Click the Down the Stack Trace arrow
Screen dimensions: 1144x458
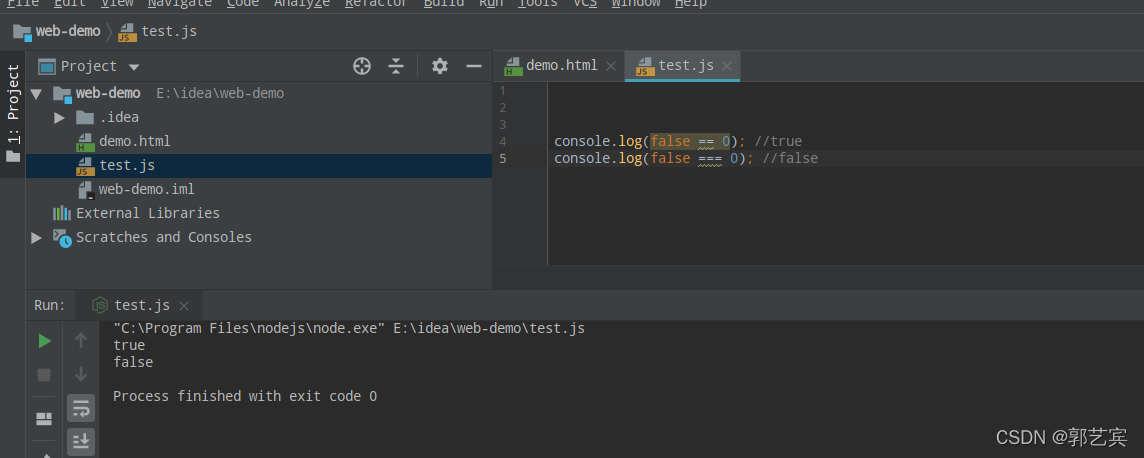coord(81,375)
